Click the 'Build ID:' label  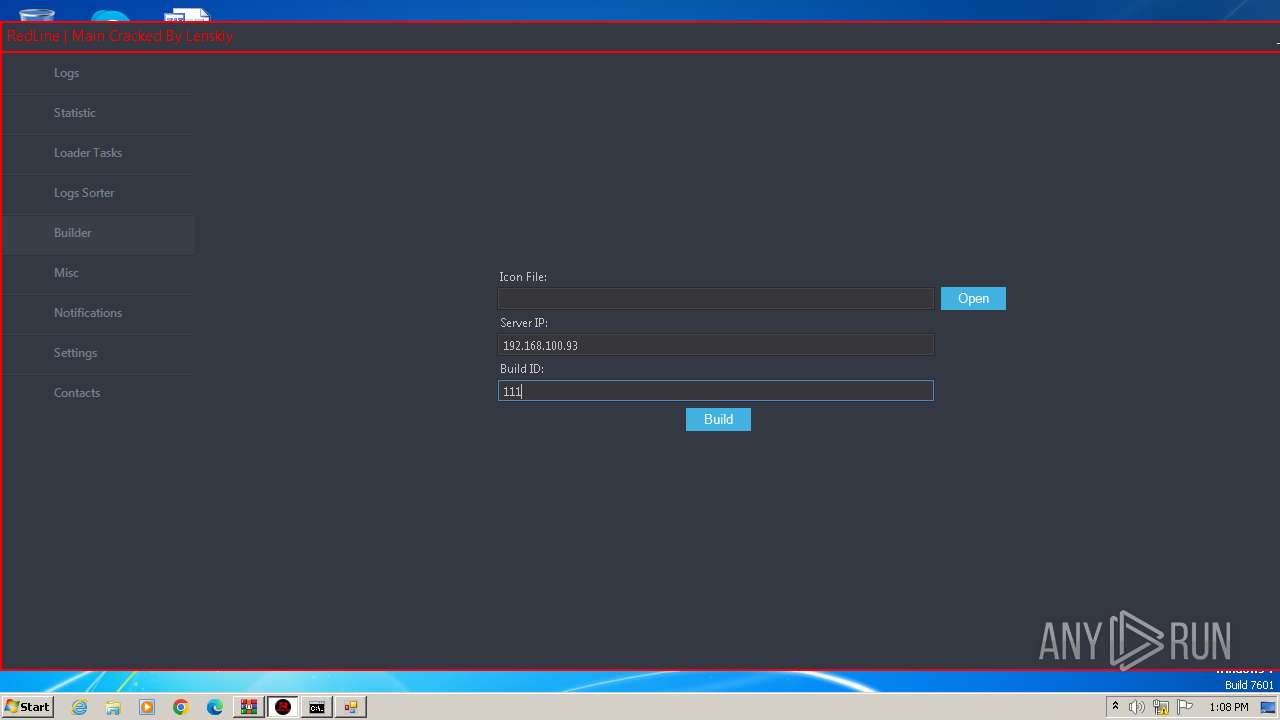click(521, 369)
